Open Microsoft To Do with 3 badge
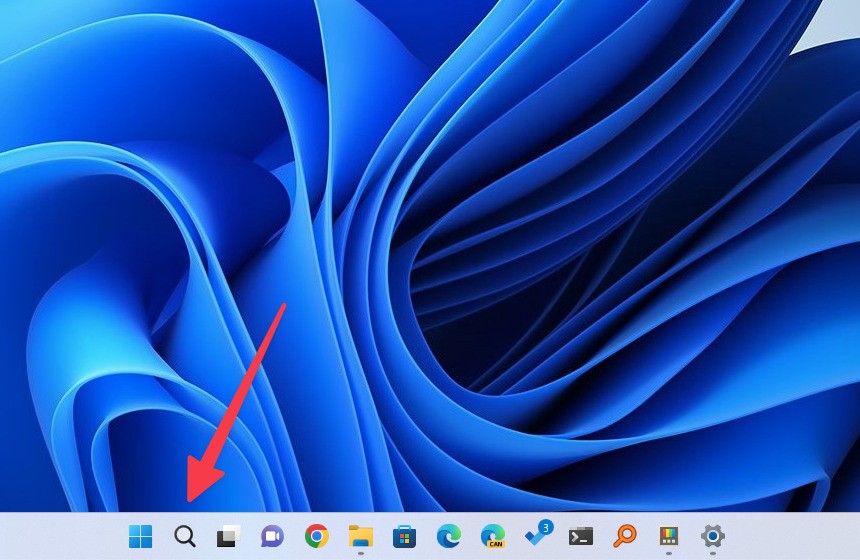The image size is (860, 560). pos(538,534)
